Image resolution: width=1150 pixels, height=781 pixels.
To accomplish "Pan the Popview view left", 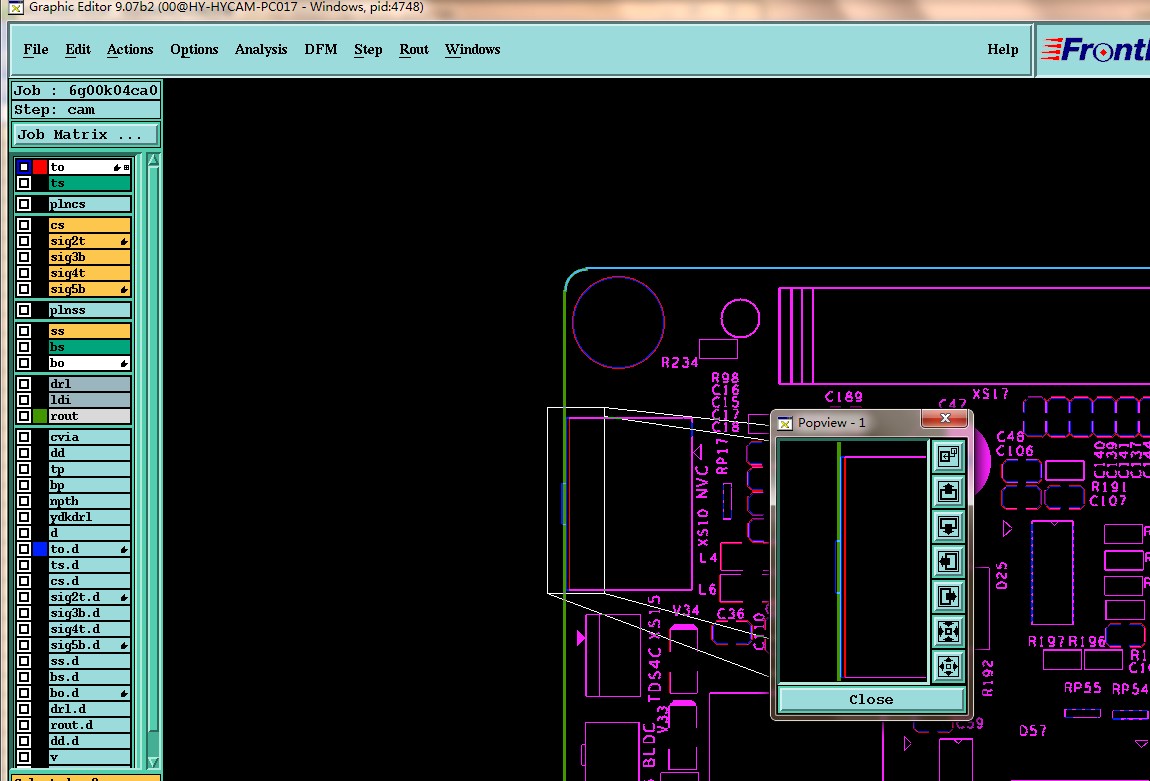I will point(948,562).
